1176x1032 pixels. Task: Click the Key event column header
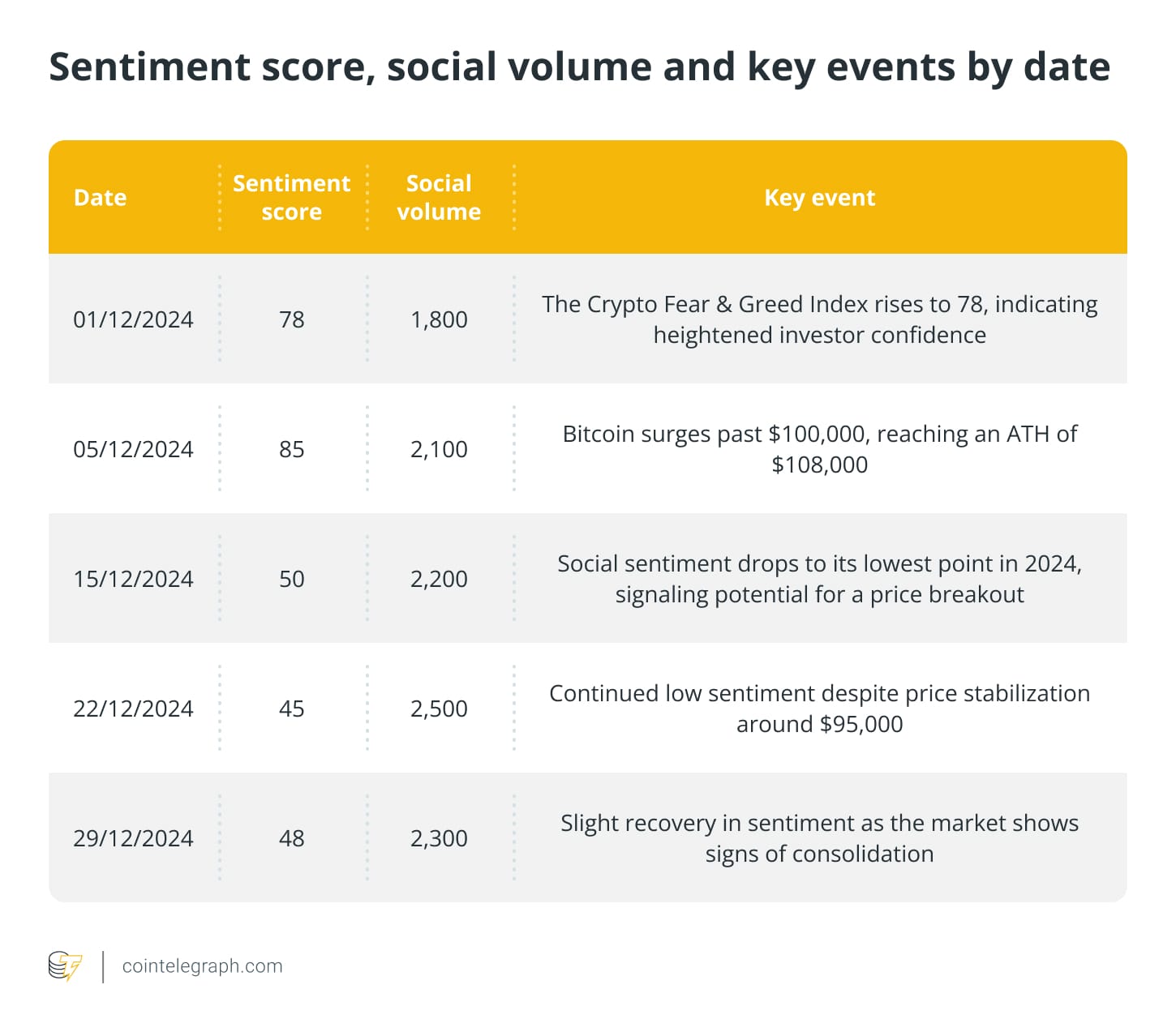[x=819, y=198]
